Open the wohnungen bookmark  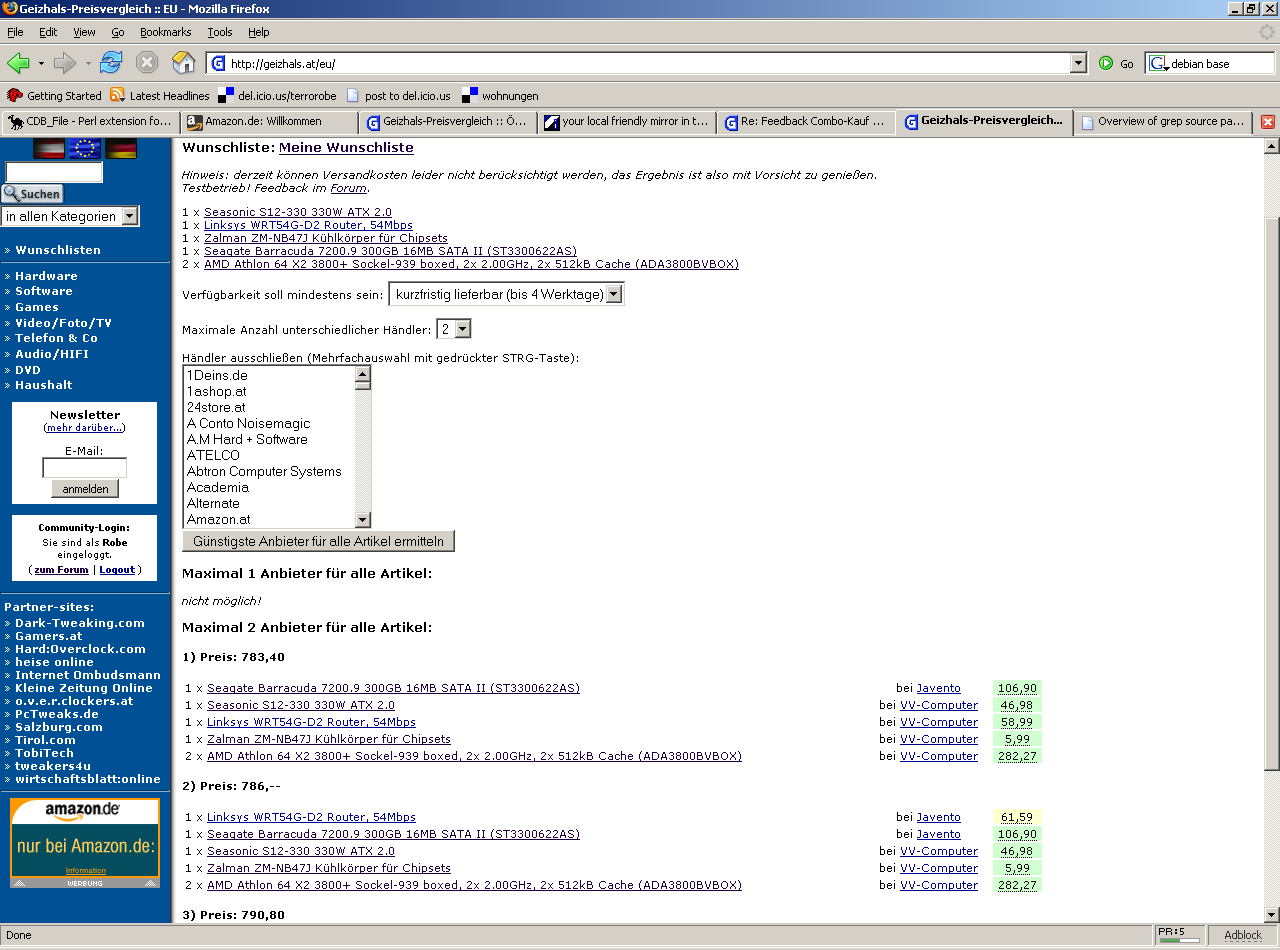click(499, 96)
